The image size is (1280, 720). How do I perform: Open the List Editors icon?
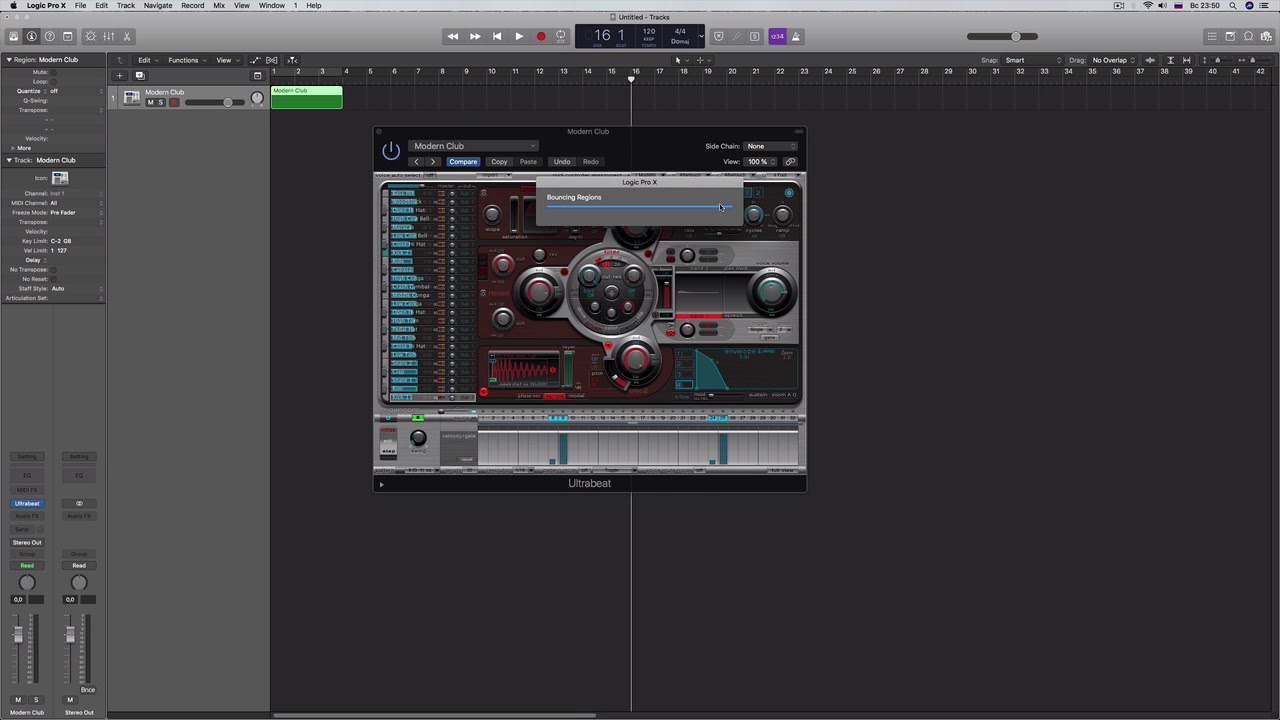1211,37
